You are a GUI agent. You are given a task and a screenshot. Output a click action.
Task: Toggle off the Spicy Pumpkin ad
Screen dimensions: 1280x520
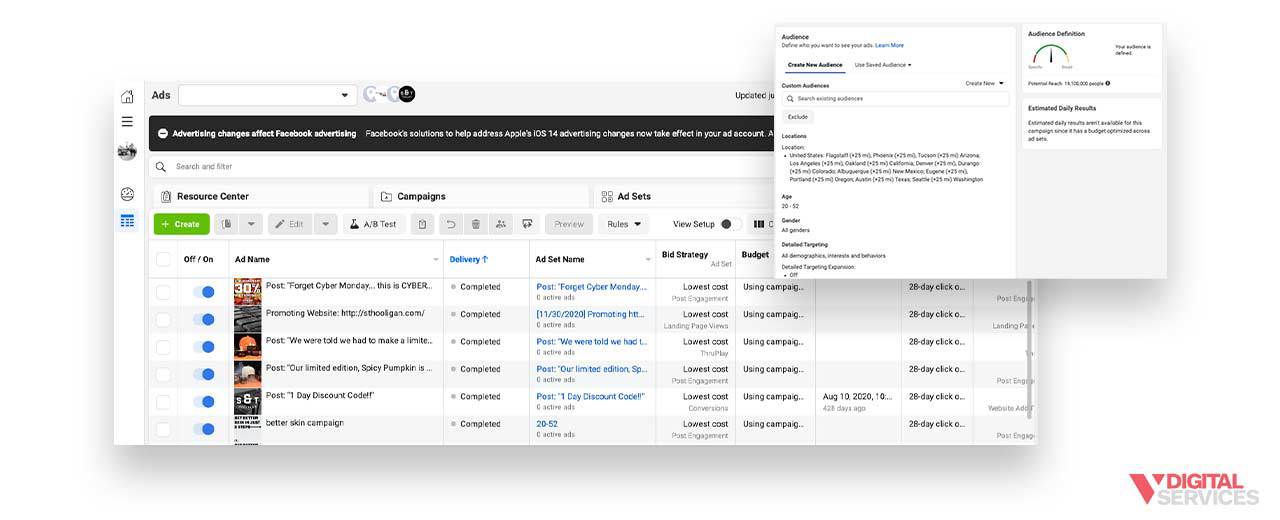[204, 375]
